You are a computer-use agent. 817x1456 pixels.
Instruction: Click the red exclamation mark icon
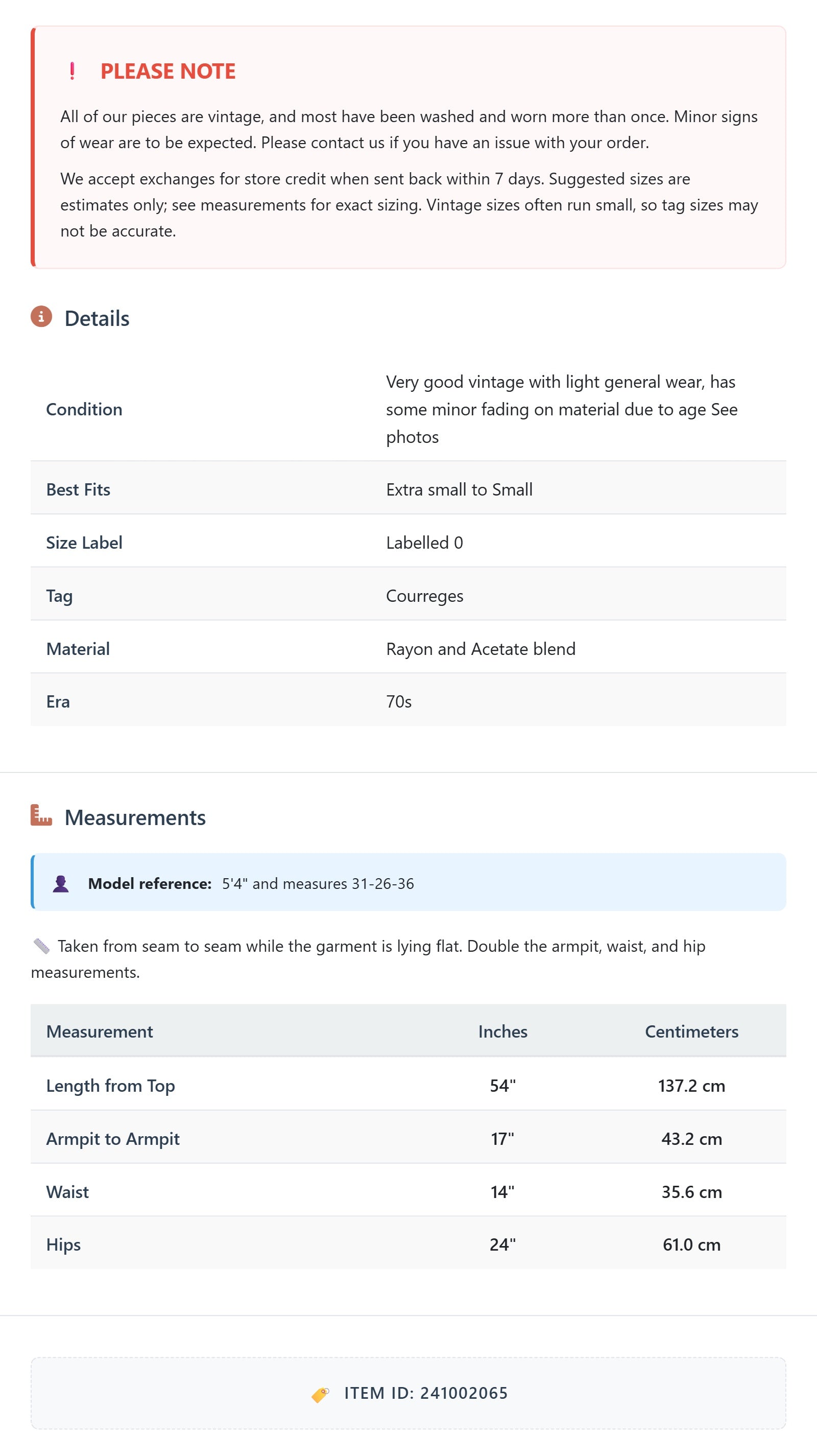click(72, 71)
